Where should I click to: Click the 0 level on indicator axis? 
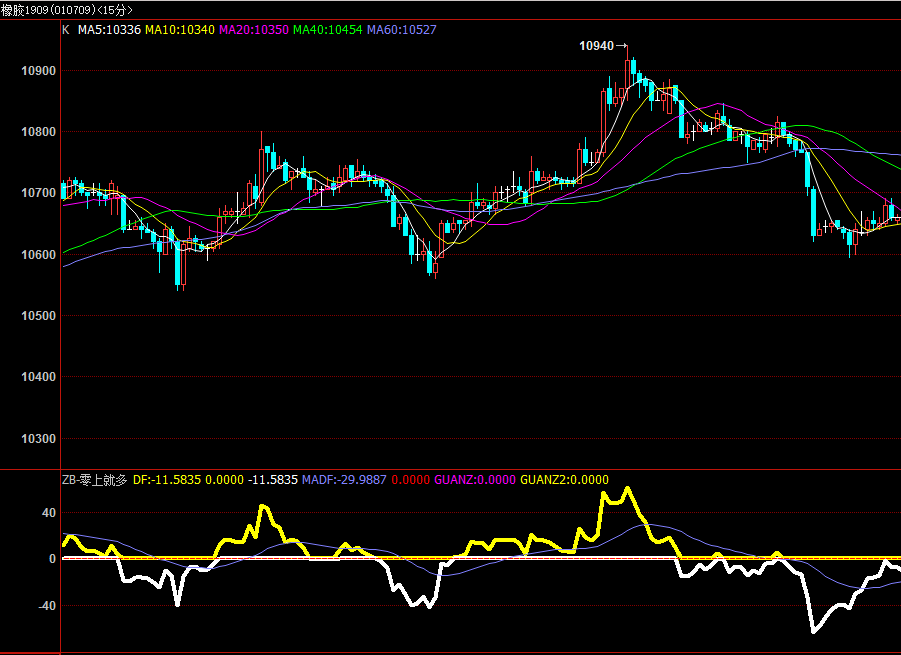[52, 559]
